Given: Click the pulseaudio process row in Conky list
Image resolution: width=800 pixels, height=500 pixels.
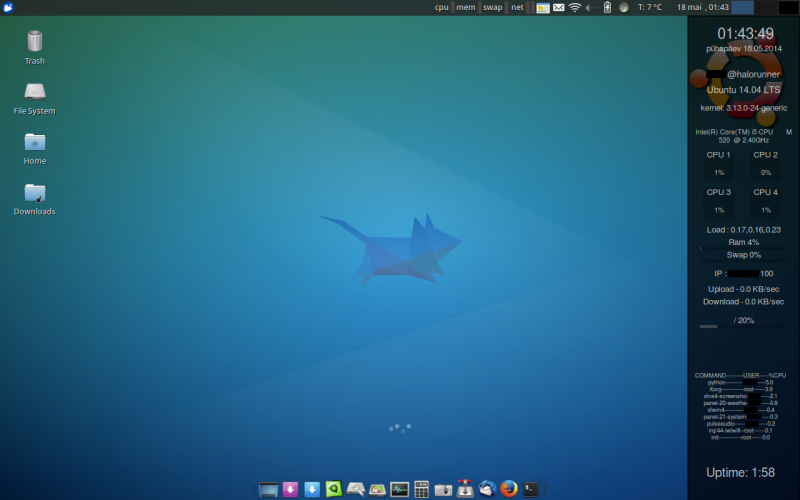Looking at the screenshot, I should point(740,423).
